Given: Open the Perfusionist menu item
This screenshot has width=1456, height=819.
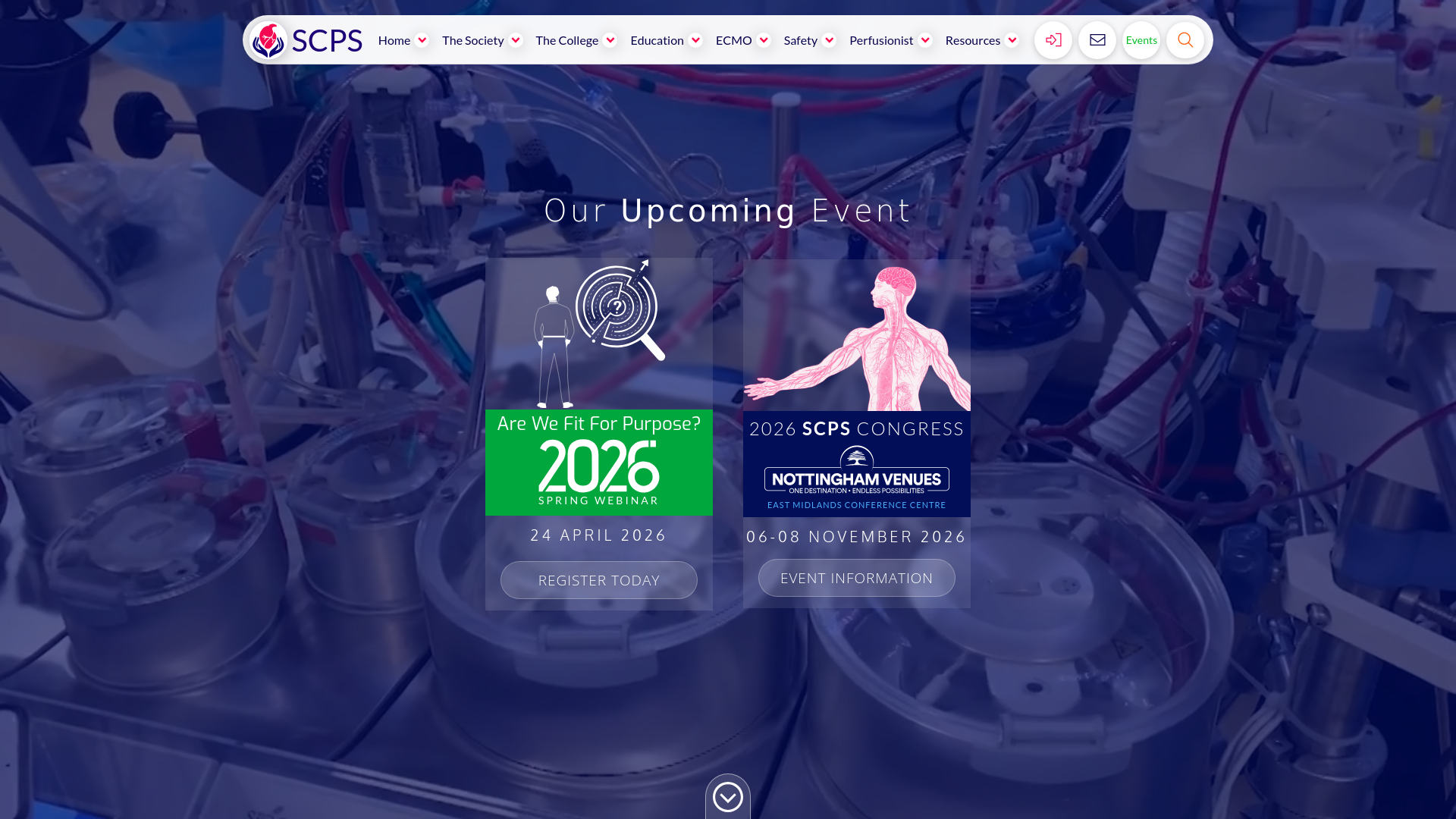Looking at the screenshot, I should pyautogui.click(x=881, y=40).
